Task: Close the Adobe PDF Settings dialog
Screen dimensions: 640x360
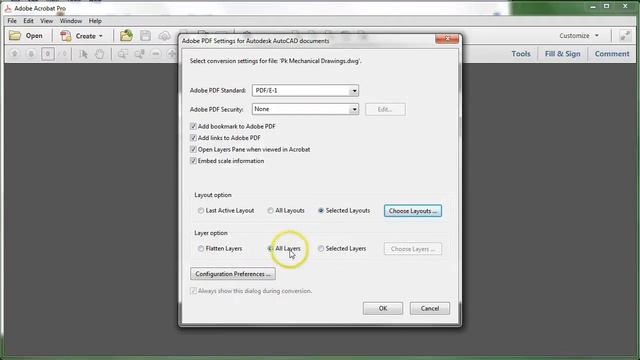Action: click(x=447, y=39)
